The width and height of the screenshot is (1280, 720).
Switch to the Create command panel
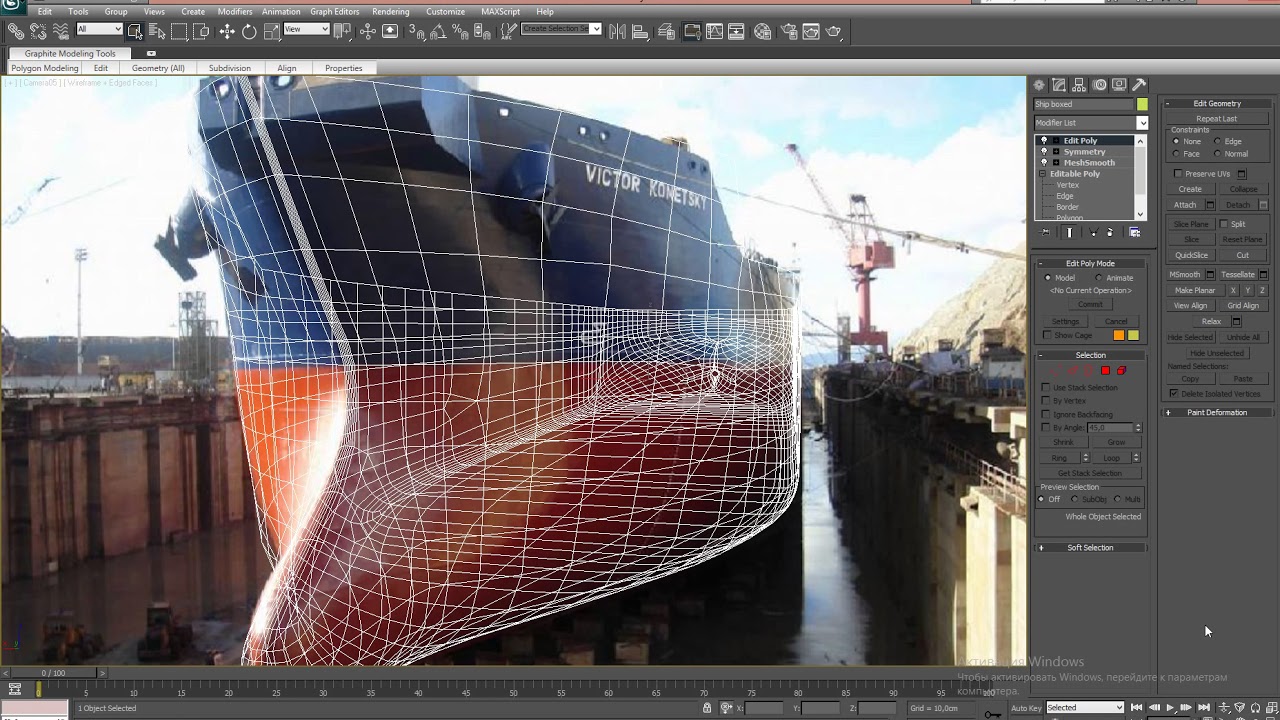tap(1039, 85)
